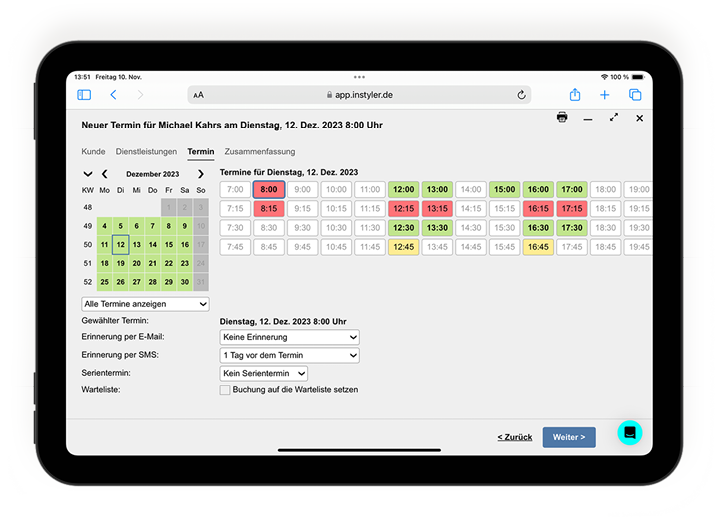The height and width of the screenshot is (520, 716).
Task: Expand dialog with the fullscreen arrows icon
Action: coord(614,118)
